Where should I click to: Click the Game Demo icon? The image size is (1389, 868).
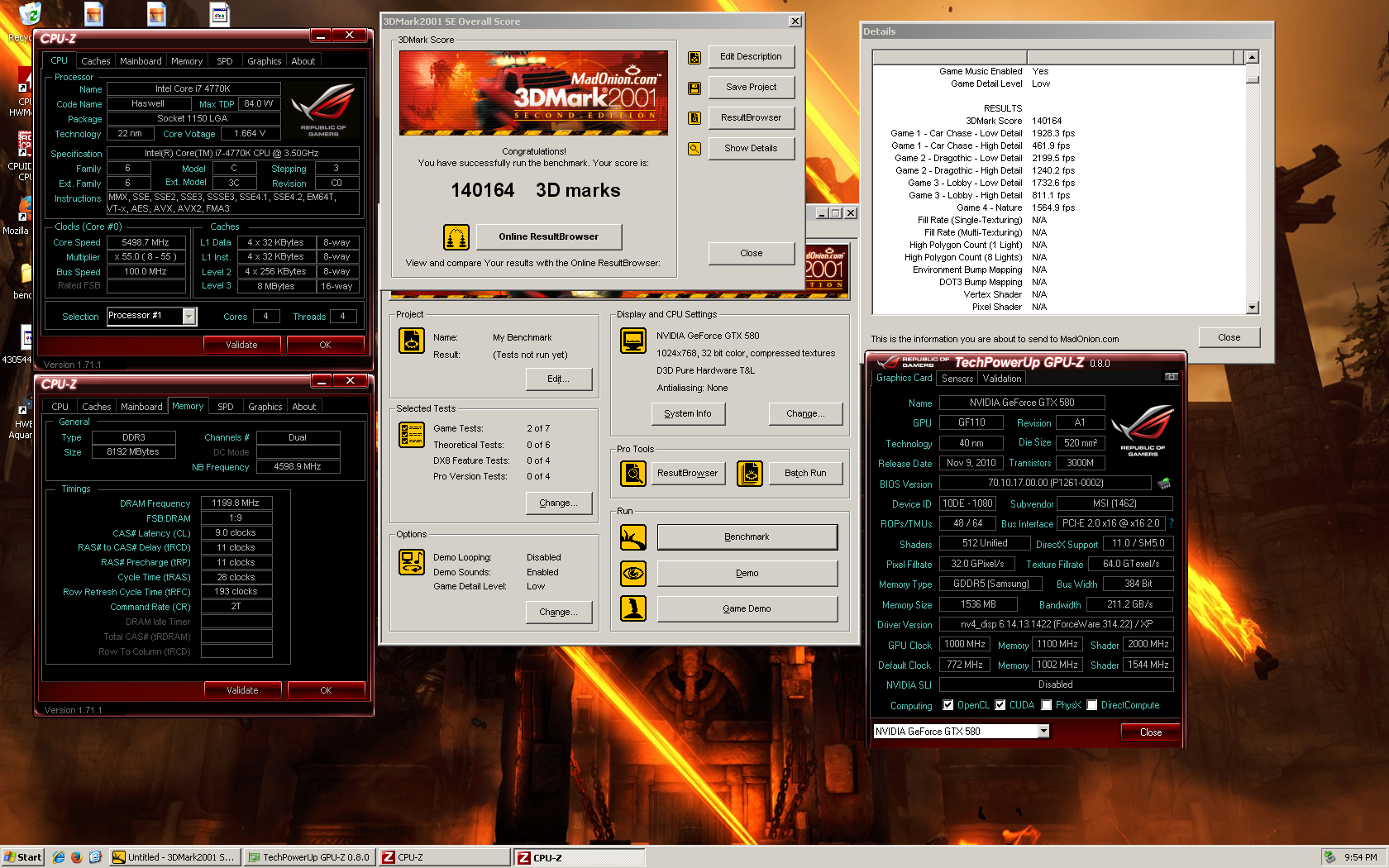point(633,608)
